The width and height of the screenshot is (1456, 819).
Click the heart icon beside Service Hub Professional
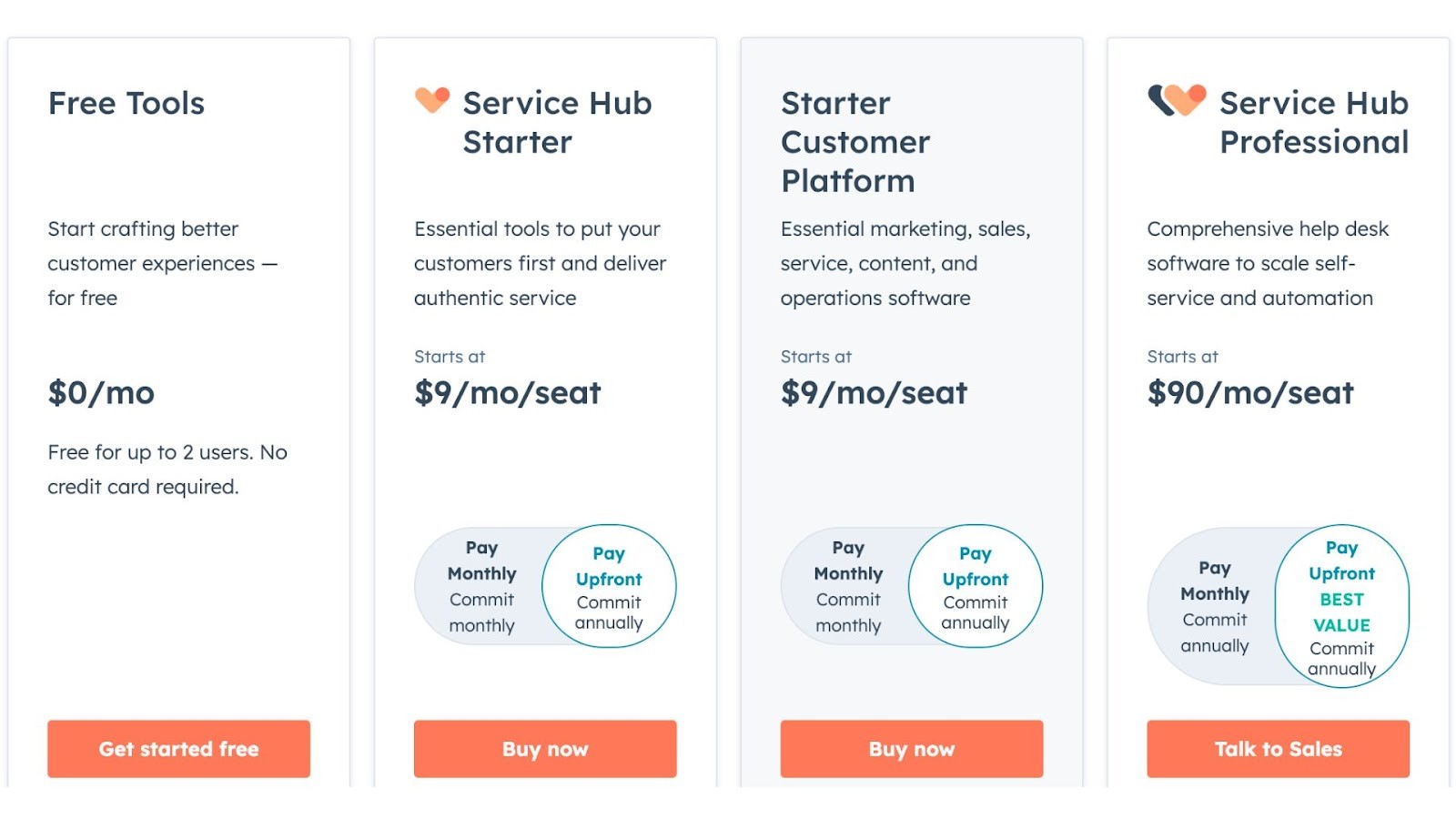1175,100
